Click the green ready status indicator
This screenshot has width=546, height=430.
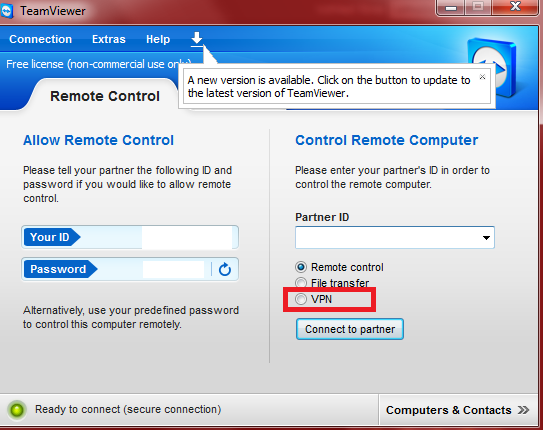[x=17, y=410]
